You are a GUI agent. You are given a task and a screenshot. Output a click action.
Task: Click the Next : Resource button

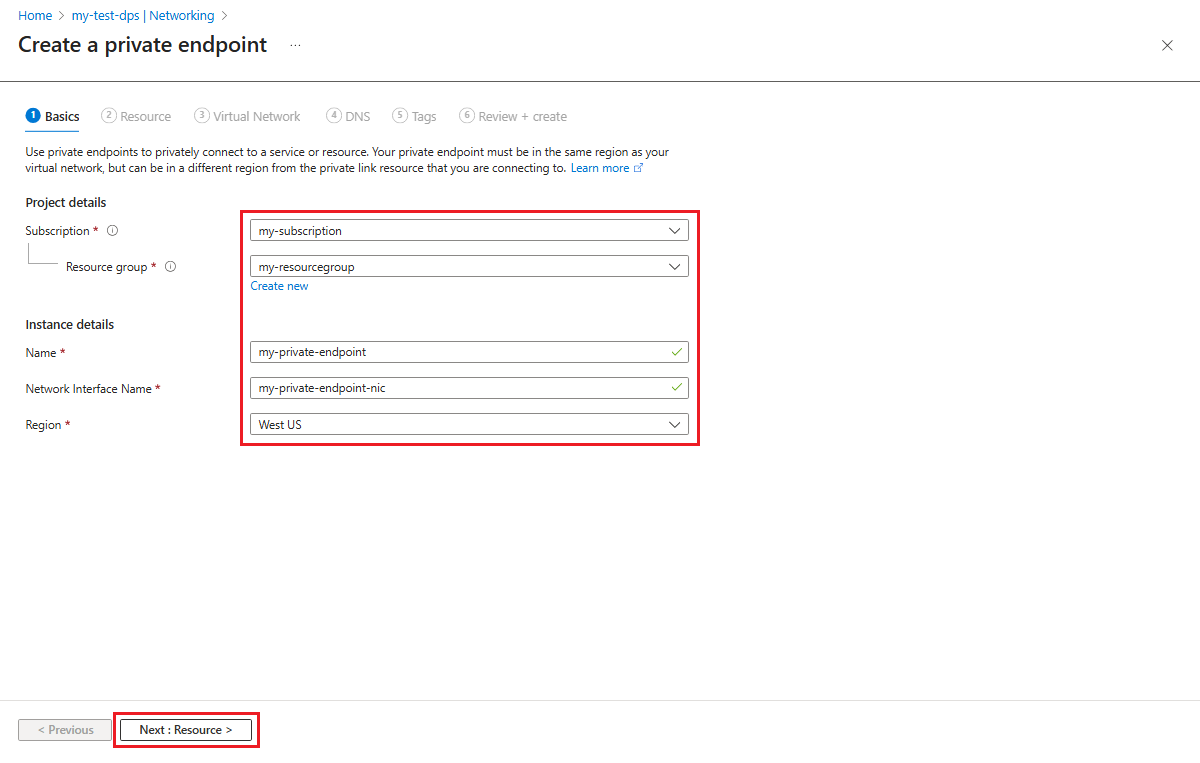click(186, 729)
